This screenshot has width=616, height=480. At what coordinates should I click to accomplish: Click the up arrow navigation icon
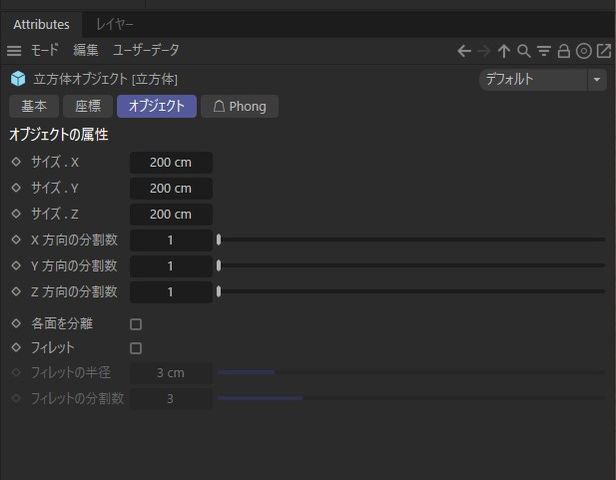pos(504,51)
